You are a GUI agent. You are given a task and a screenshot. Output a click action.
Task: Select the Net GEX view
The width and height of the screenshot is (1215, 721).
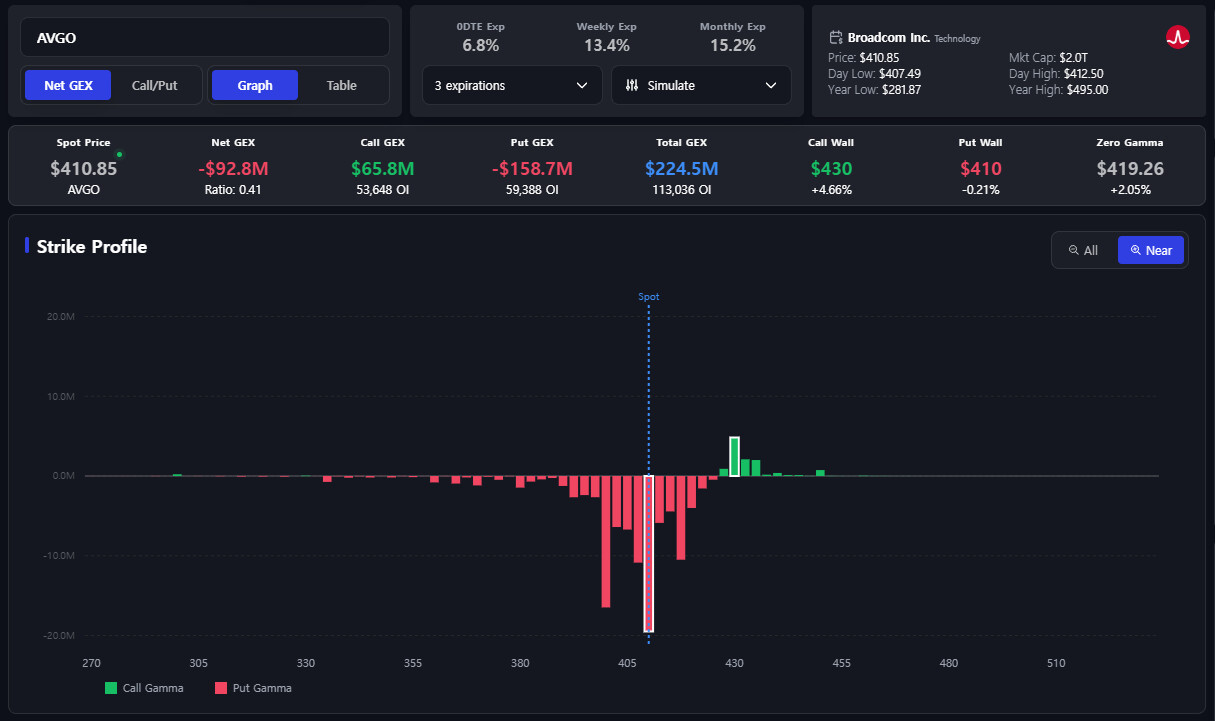pos(68,85)
